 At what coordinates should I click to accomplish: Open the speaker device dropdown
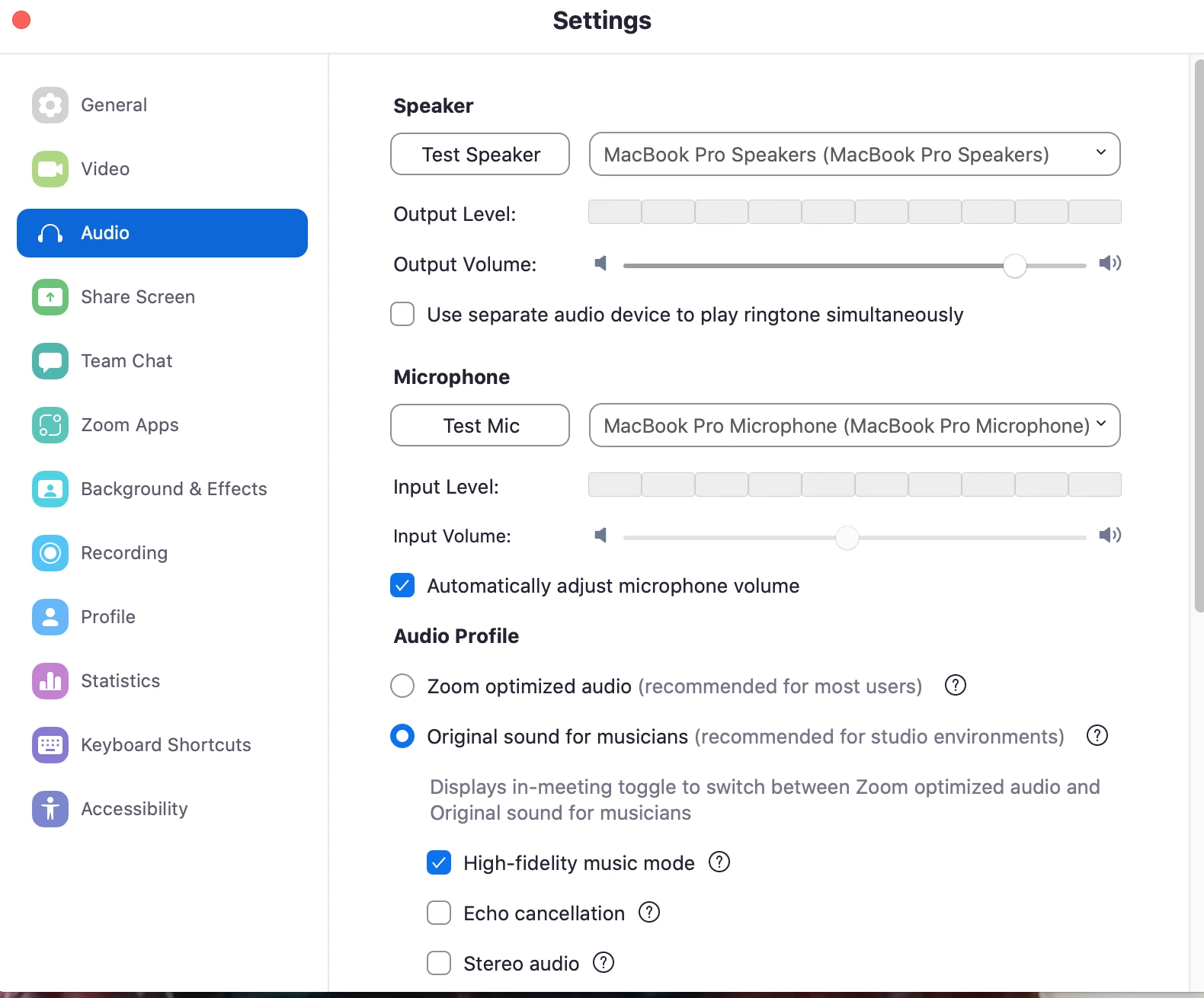click(854, 154)
